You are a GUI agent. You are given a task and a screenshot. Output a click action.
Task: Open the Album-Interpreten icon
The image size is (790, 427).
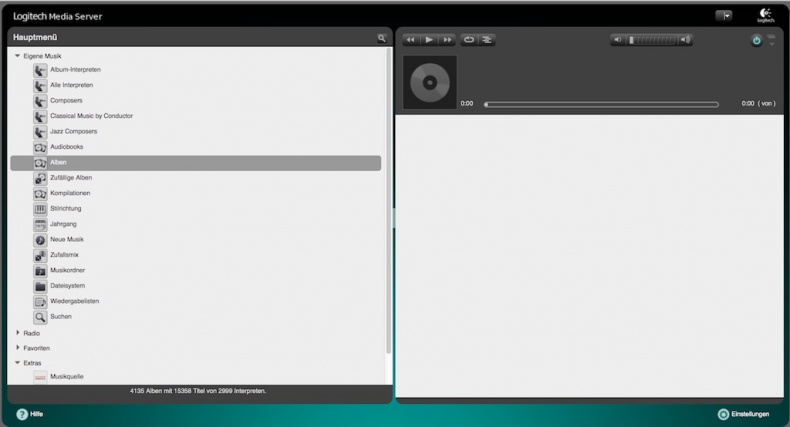point(41,70)
